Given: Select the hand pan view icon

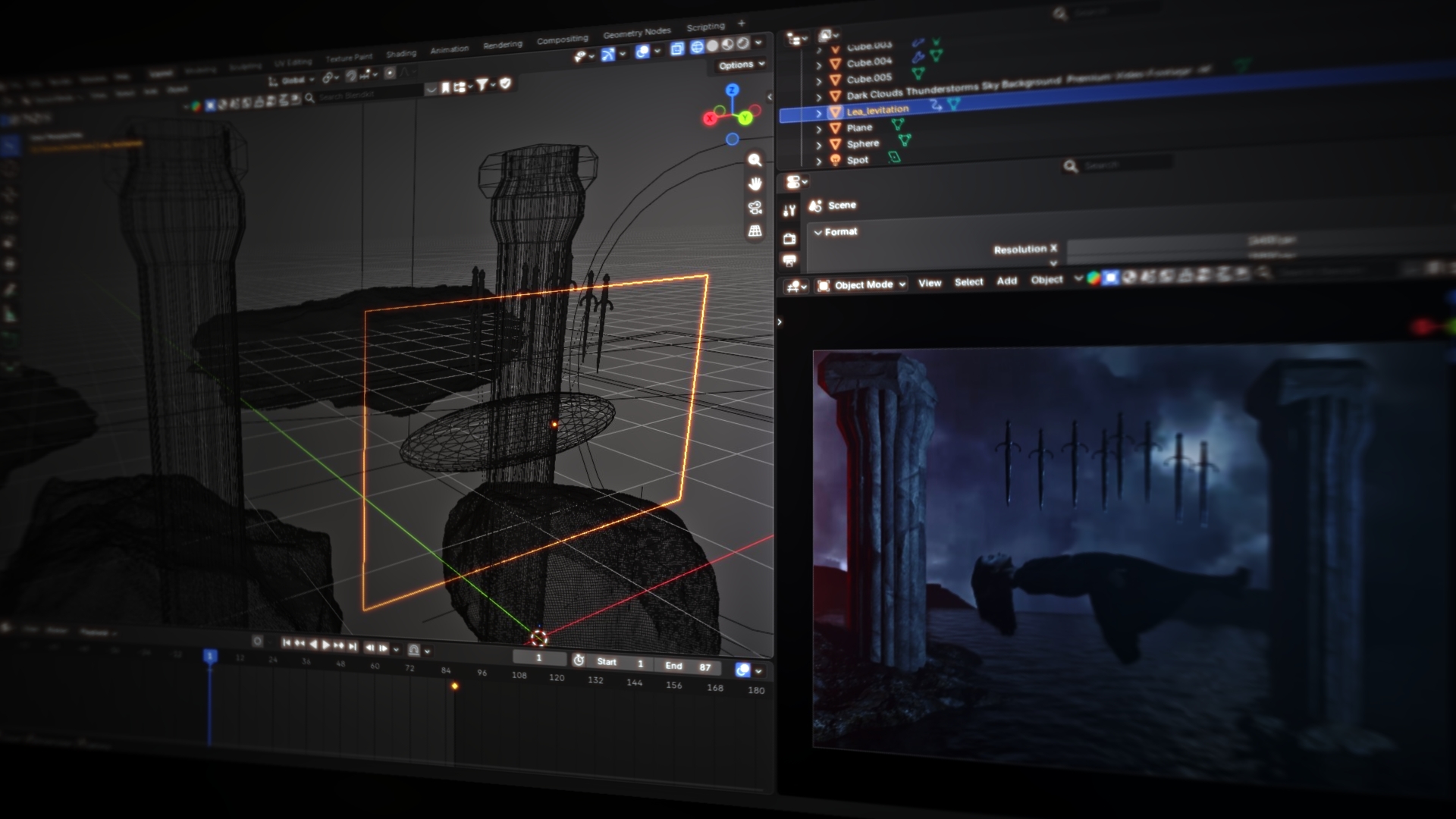Looking at the screenshot, I should coord(755,184).
